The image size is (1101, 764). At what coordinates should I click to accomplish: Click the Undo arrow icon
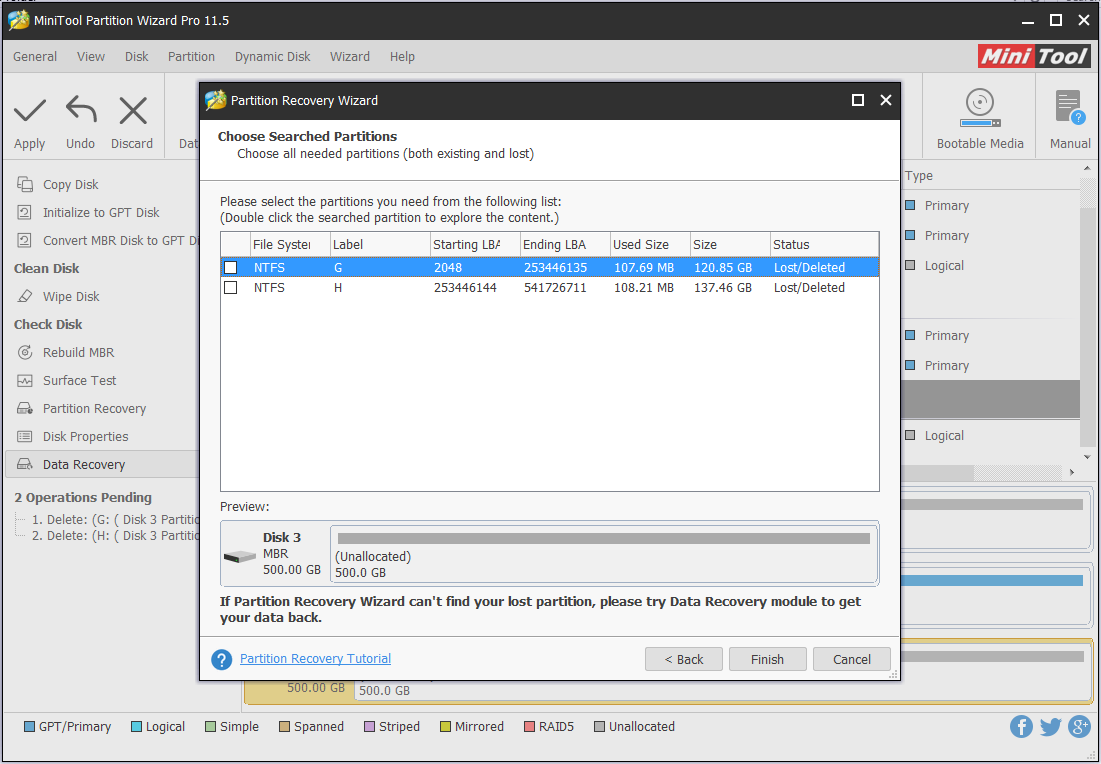81,110
